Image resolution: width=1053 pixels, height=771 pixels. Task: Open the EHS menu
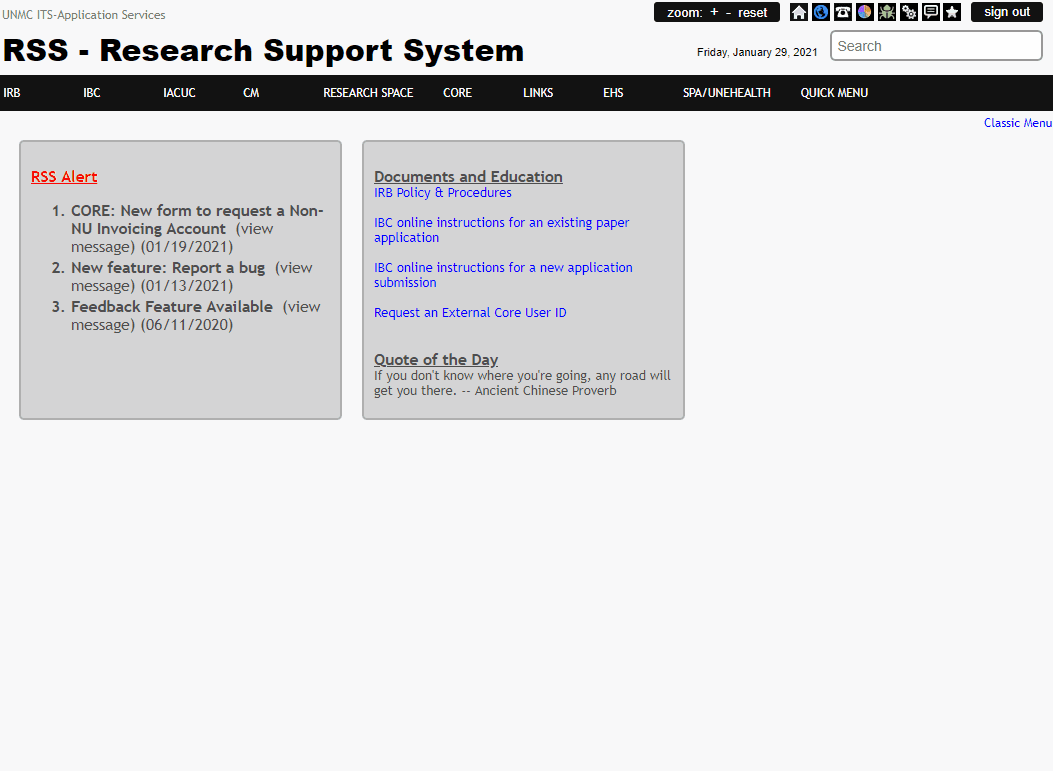click(x=613, y=93)
